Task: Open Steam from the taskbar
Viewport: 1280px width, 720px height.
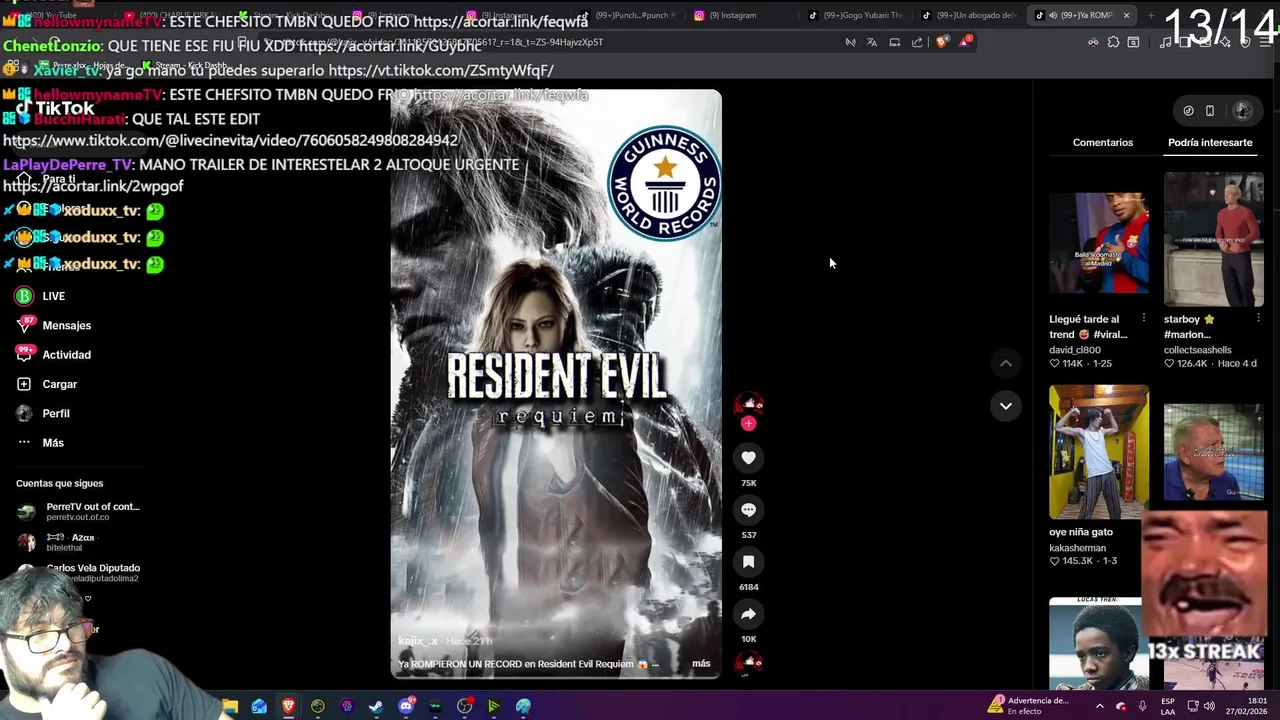Action: [376, 706]
